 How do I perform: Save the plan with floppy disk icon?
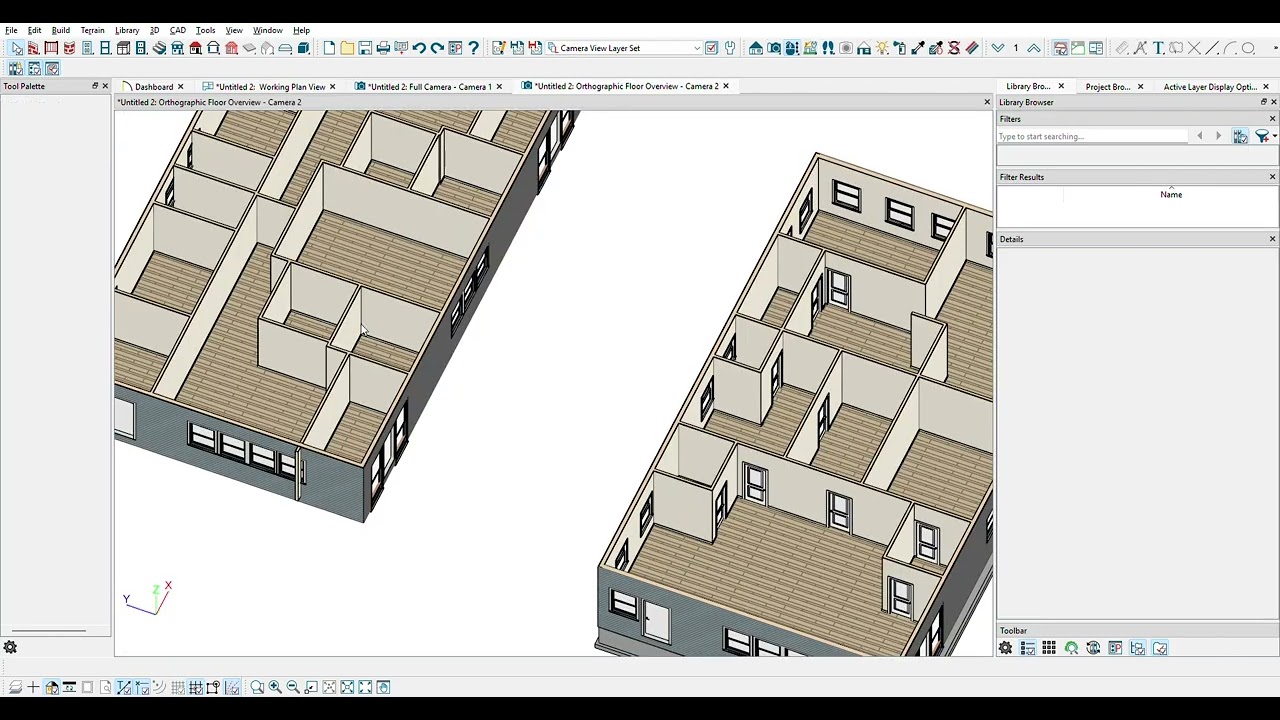click(365, 48)
